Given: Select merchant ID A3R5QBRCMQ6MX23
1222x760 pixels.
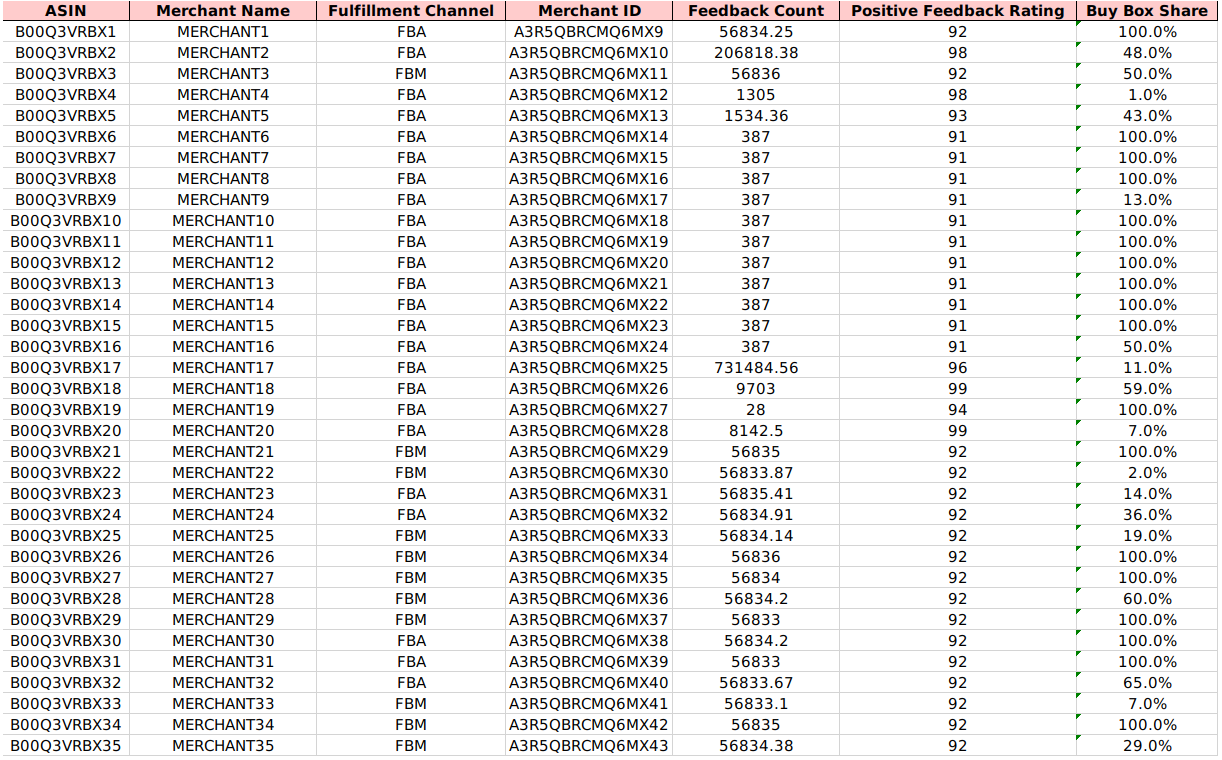Looking at the screenshot, I should (589, 326).
